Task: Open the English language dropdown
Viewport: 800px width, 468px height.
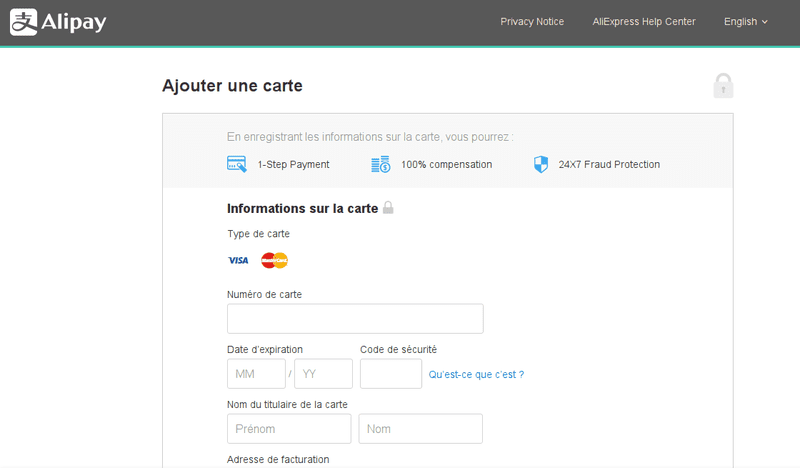Action: coord(745,22)
